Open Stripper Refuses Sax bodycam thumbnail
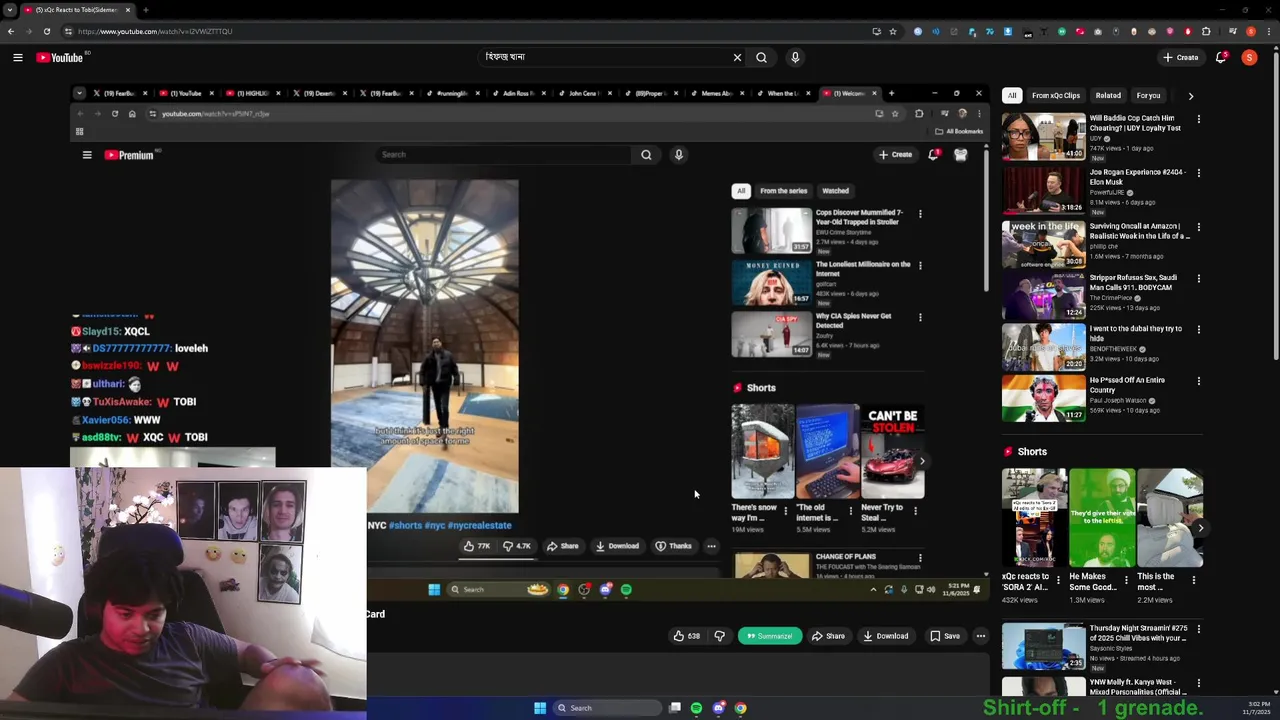 coord(1043,296)
